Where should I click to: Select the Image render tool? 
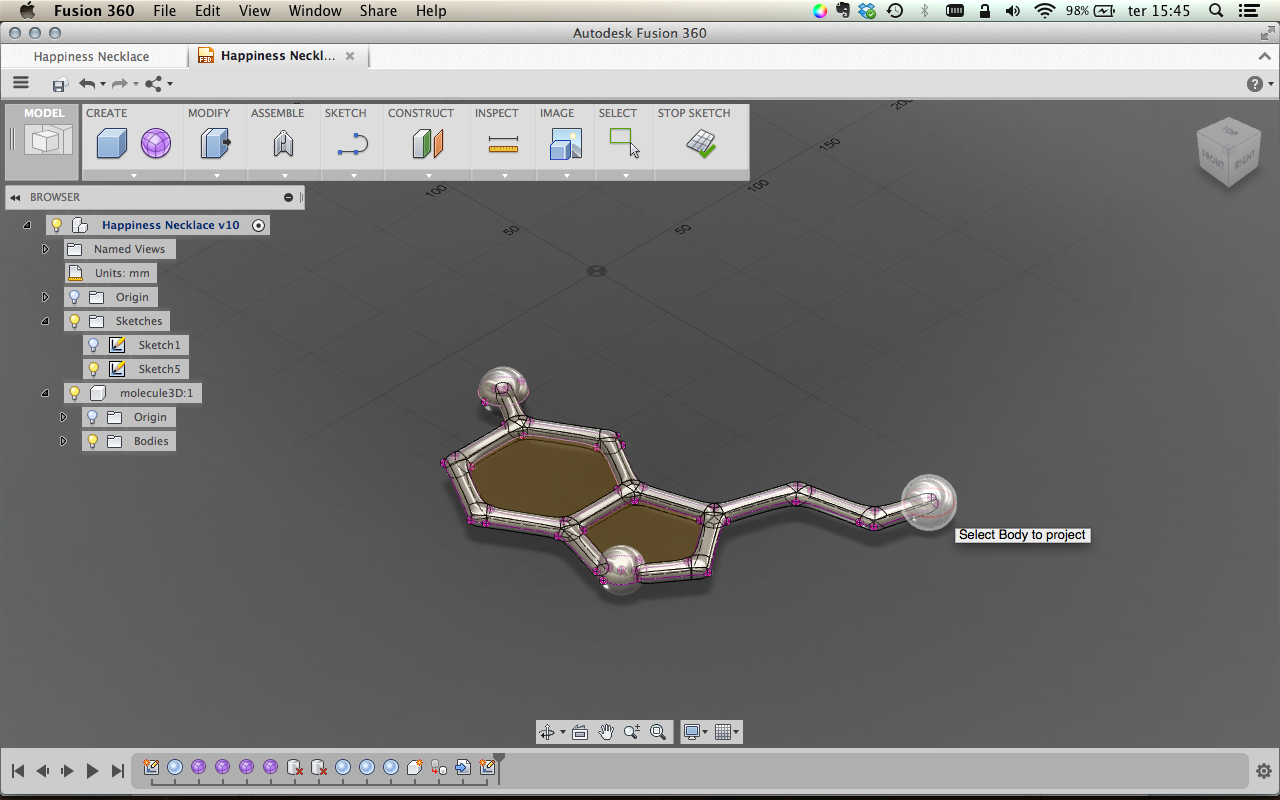pos(565,144)
